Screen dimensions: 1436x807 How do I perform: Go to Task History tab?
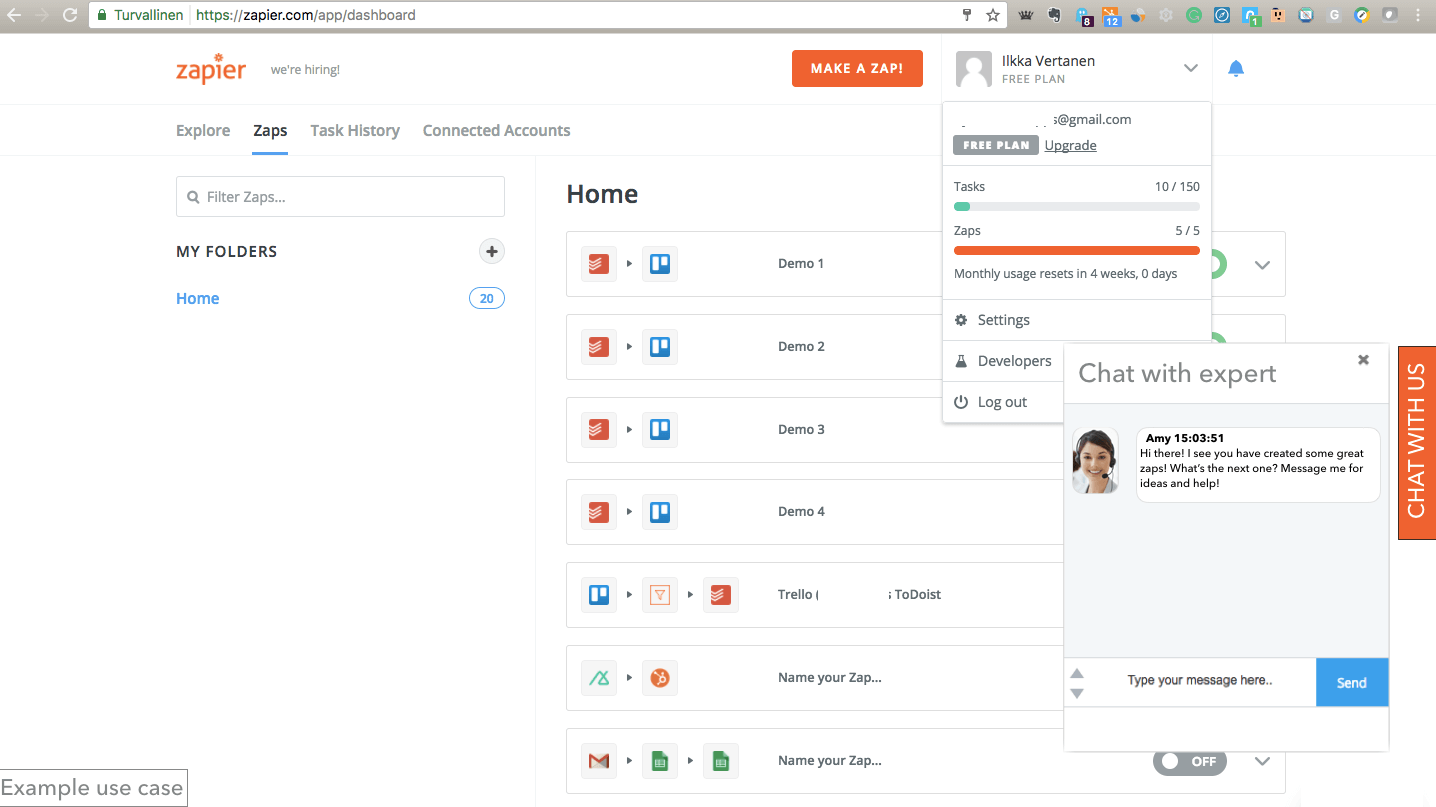pos(355,131)
